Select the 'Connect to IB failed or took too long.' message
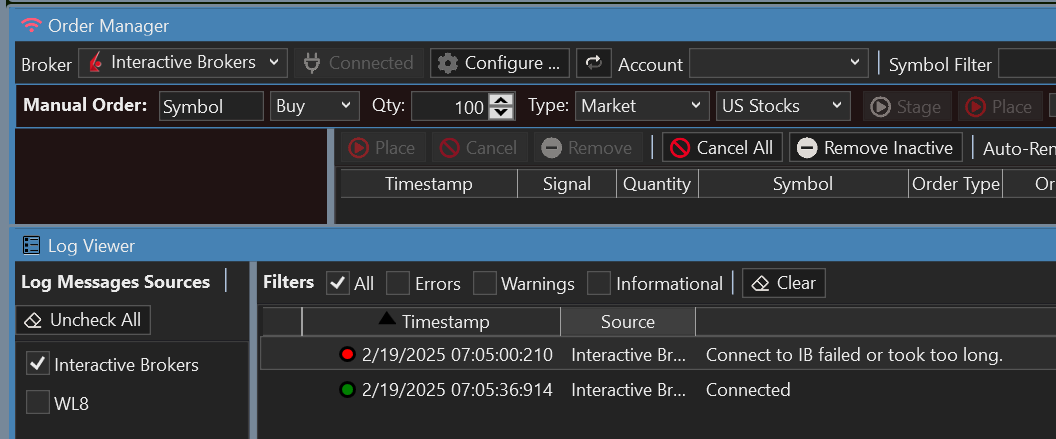This screenshot has height=439, width=1056. click(x=854, y=355)
